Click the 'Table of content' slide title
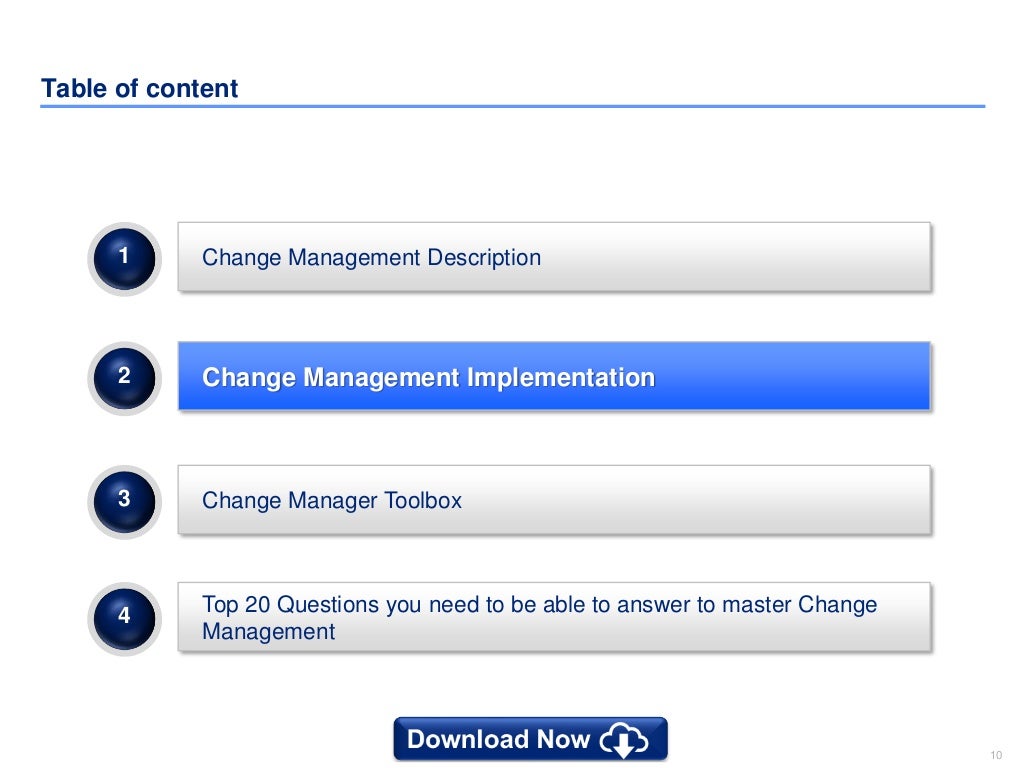This screenshot has height=768, width=1024. coord(140,89)
